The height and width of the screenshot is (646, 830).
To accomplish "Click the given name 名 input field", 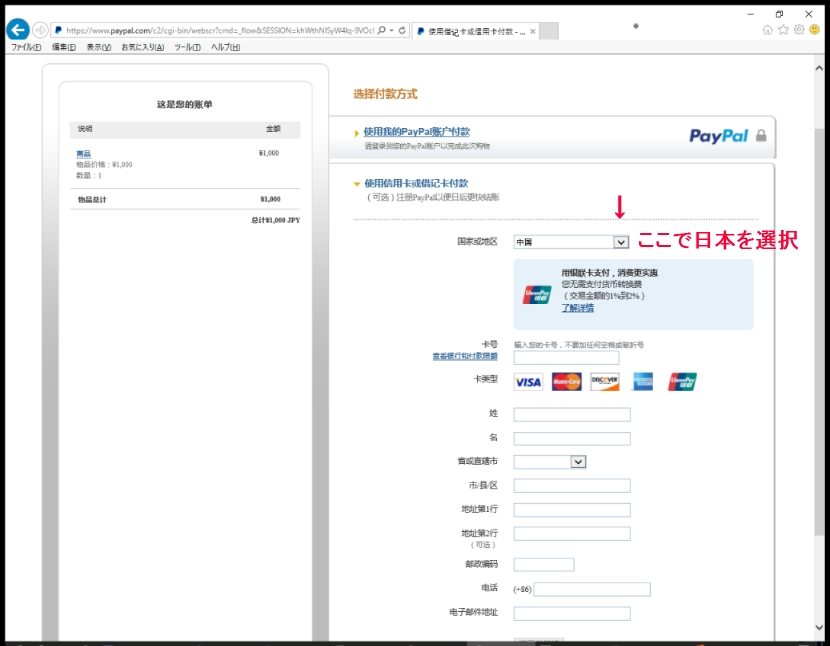I will click(x=572, y=438).
